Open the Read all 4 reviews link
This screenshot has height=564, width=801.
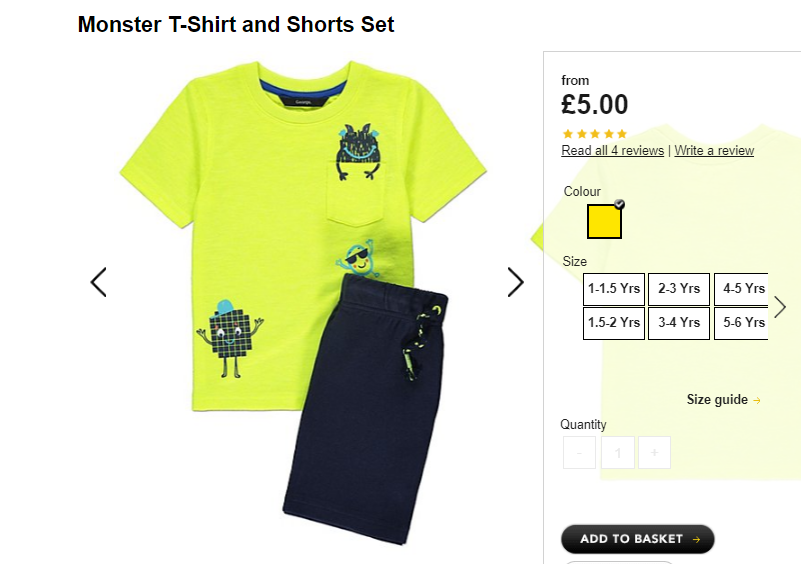point(612,151)
